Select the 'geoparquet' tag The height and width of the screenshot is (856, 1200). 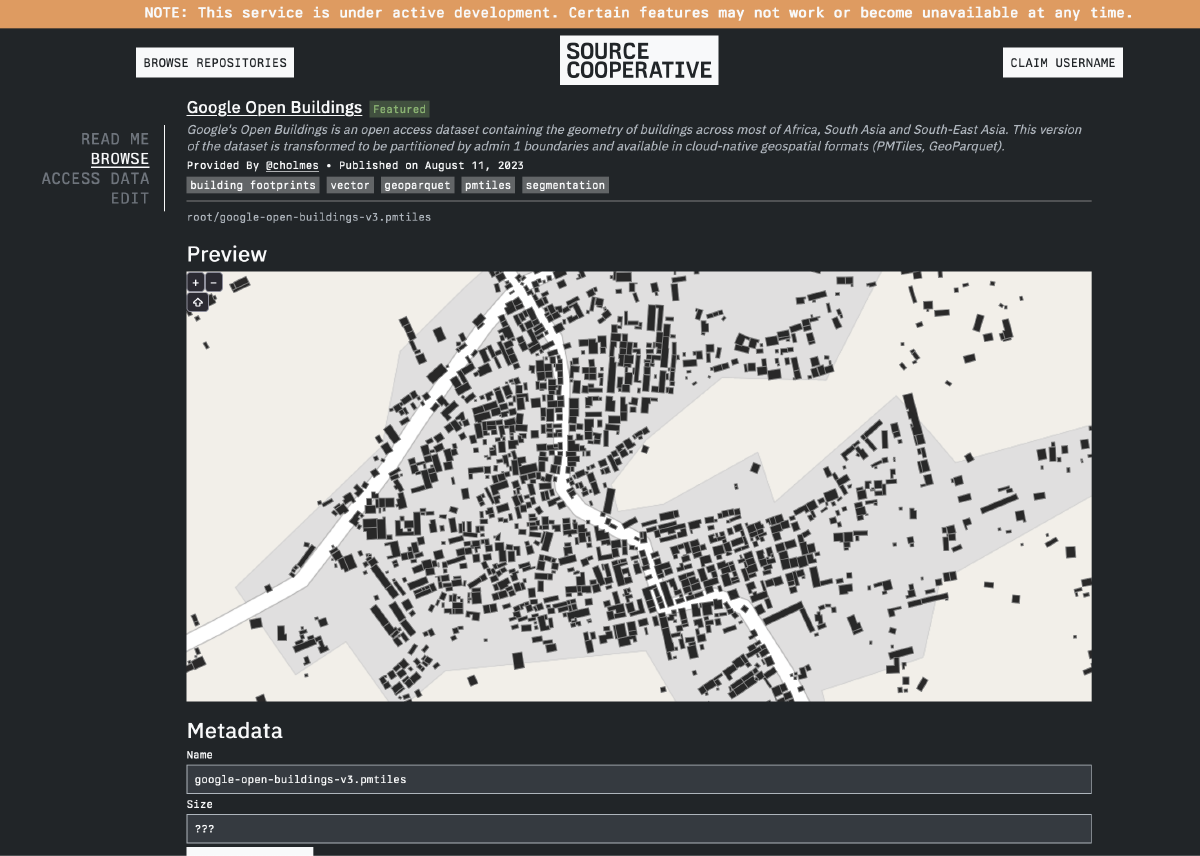[x=416, y=184]
